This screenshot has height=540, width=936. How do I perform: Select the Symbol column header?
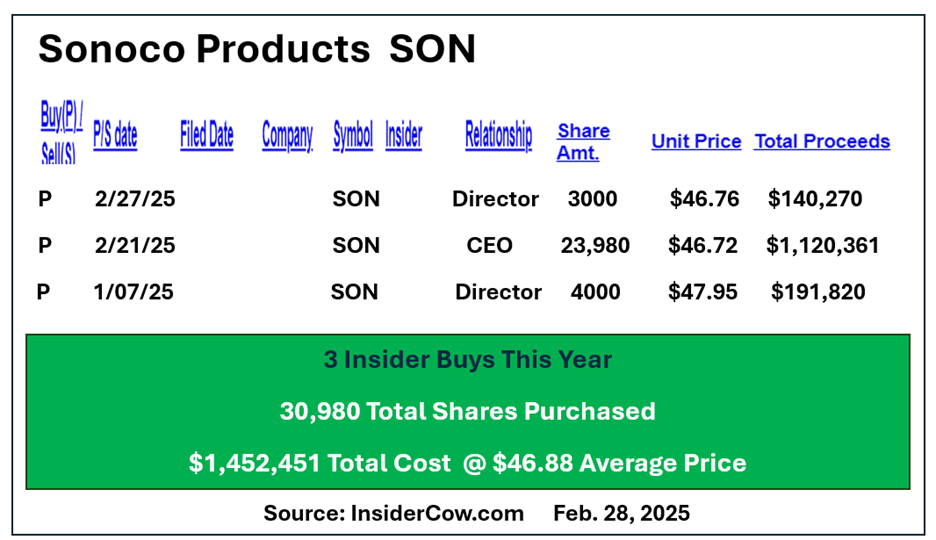[353, 135]
